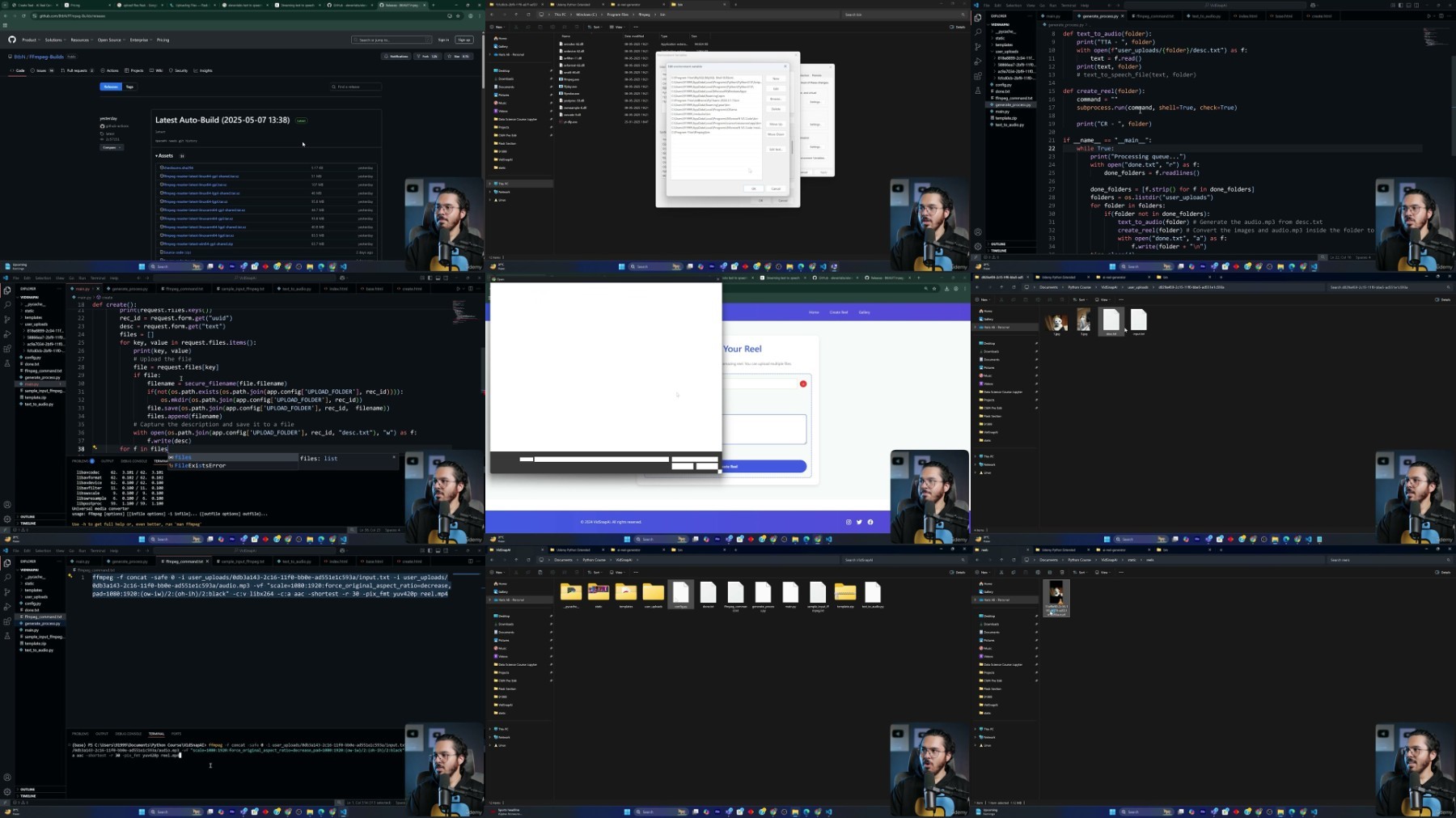
Task: Click Run Python File icon in main.py editor
Action: [458, 289]
